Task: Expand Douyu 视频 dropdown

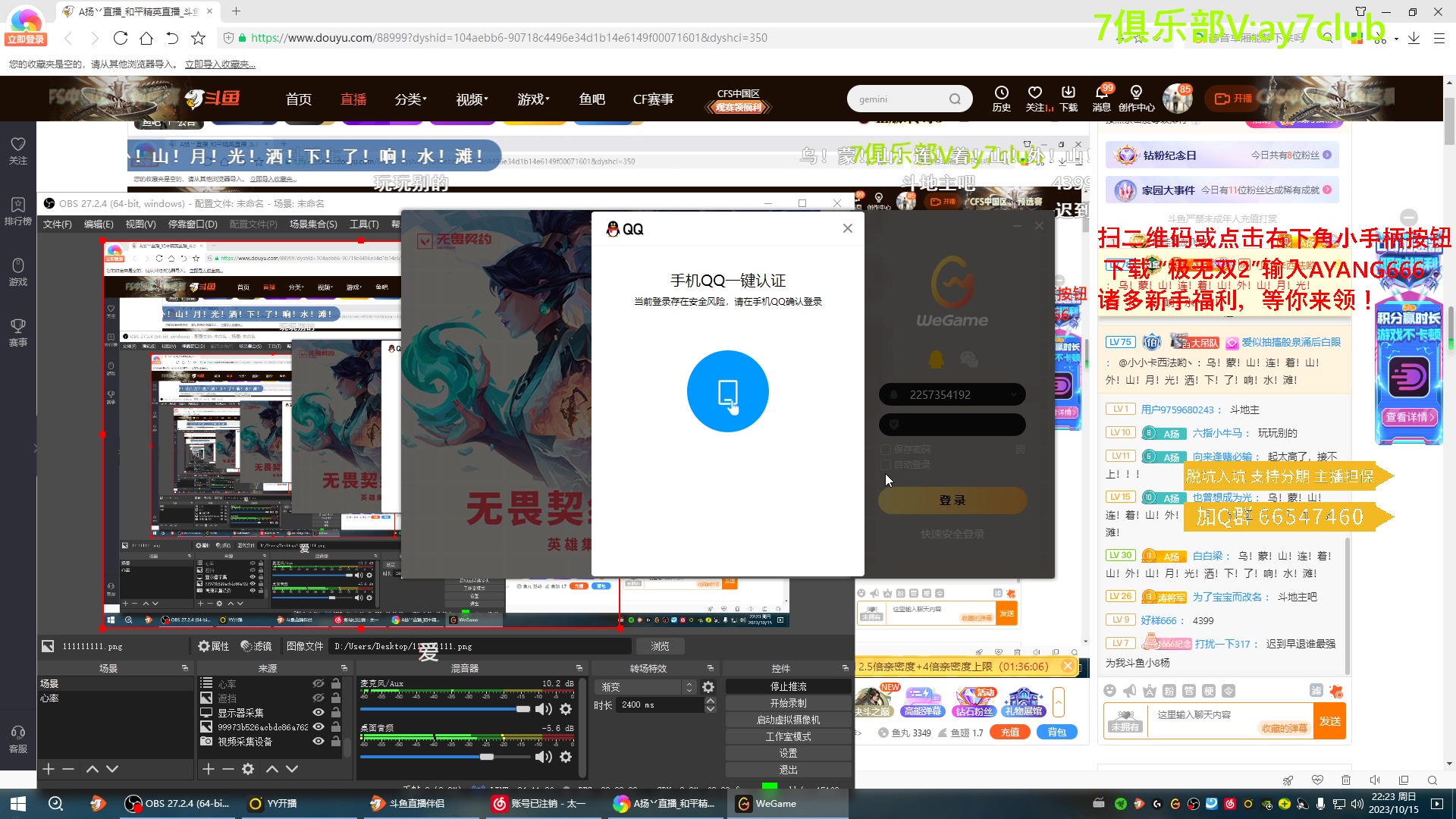Action: tap(472, 99)
